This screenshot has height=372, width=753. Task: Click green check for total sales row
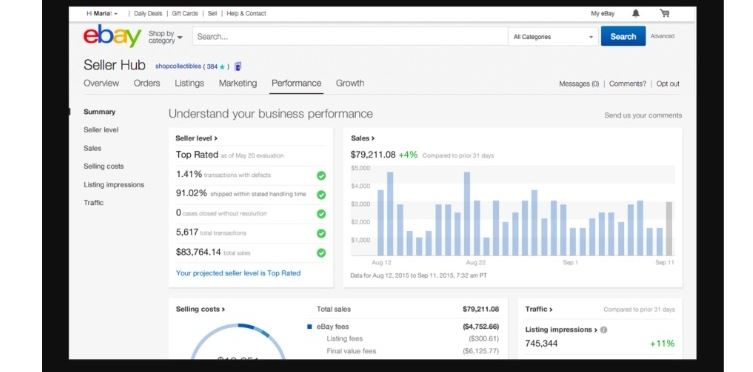tap(321, 252)
